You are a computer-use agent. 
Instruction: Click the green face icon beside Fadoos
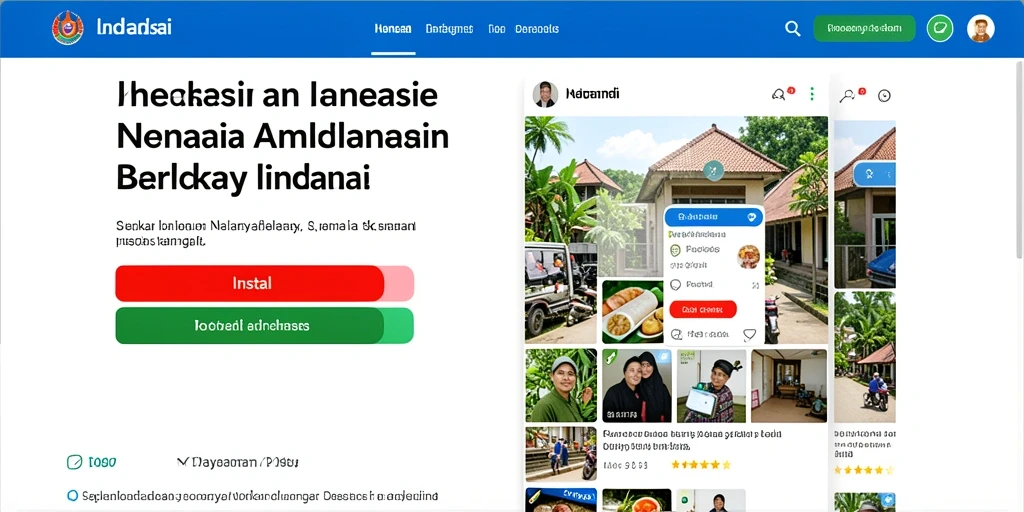676,249
